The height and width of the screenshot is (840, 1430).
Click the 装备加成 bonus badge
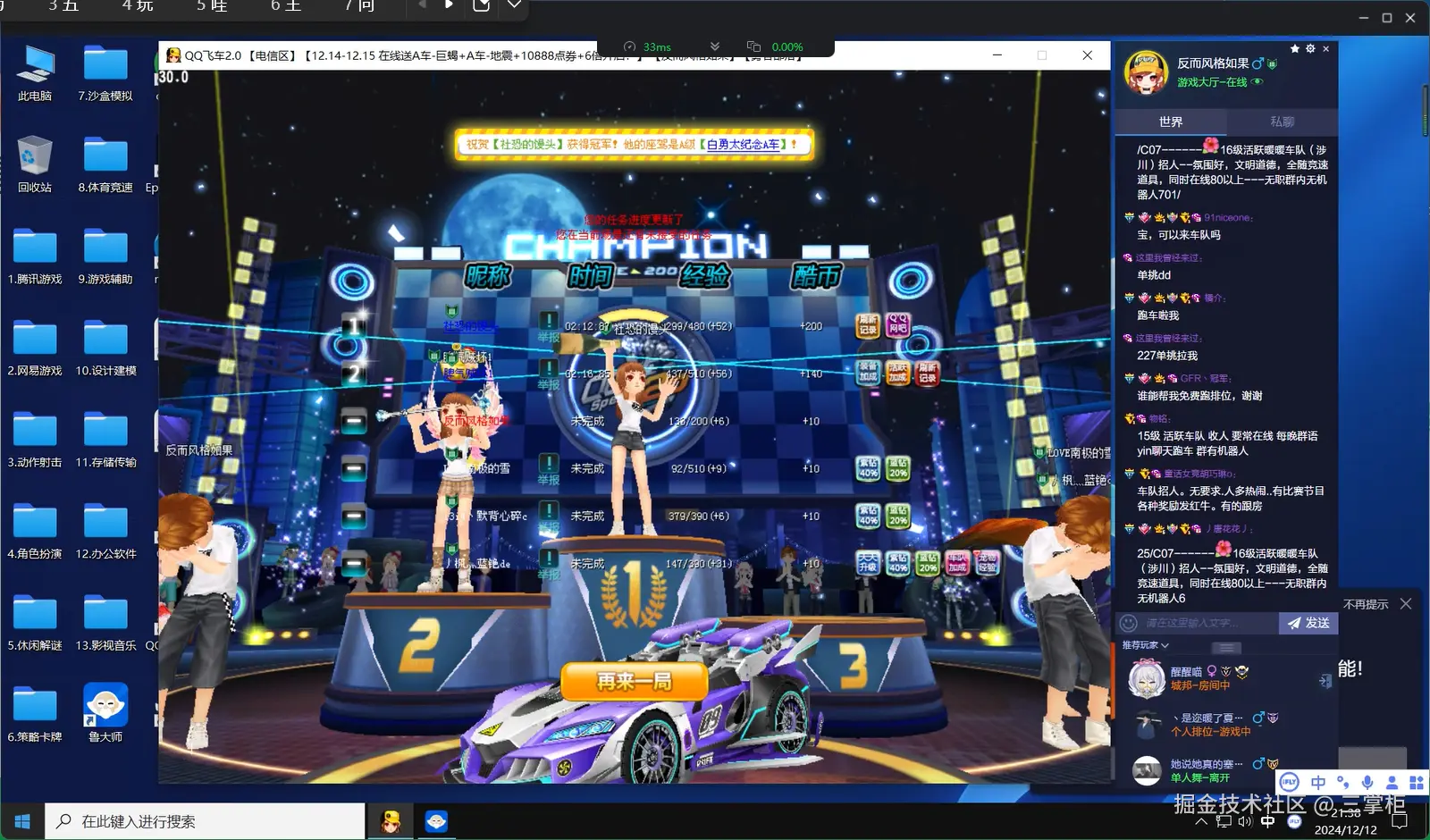[x=868, y=372]
